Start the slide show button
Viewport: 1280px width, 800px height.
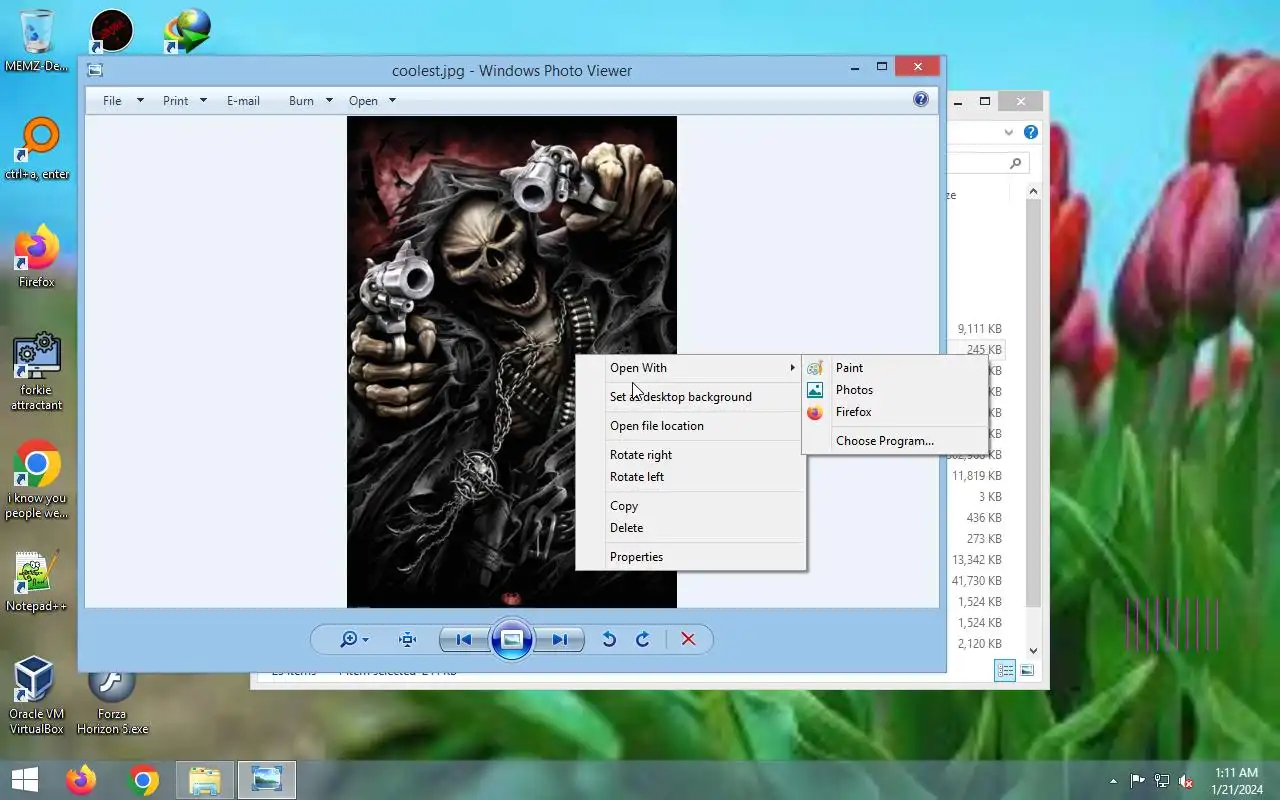(x=511, y=639)
